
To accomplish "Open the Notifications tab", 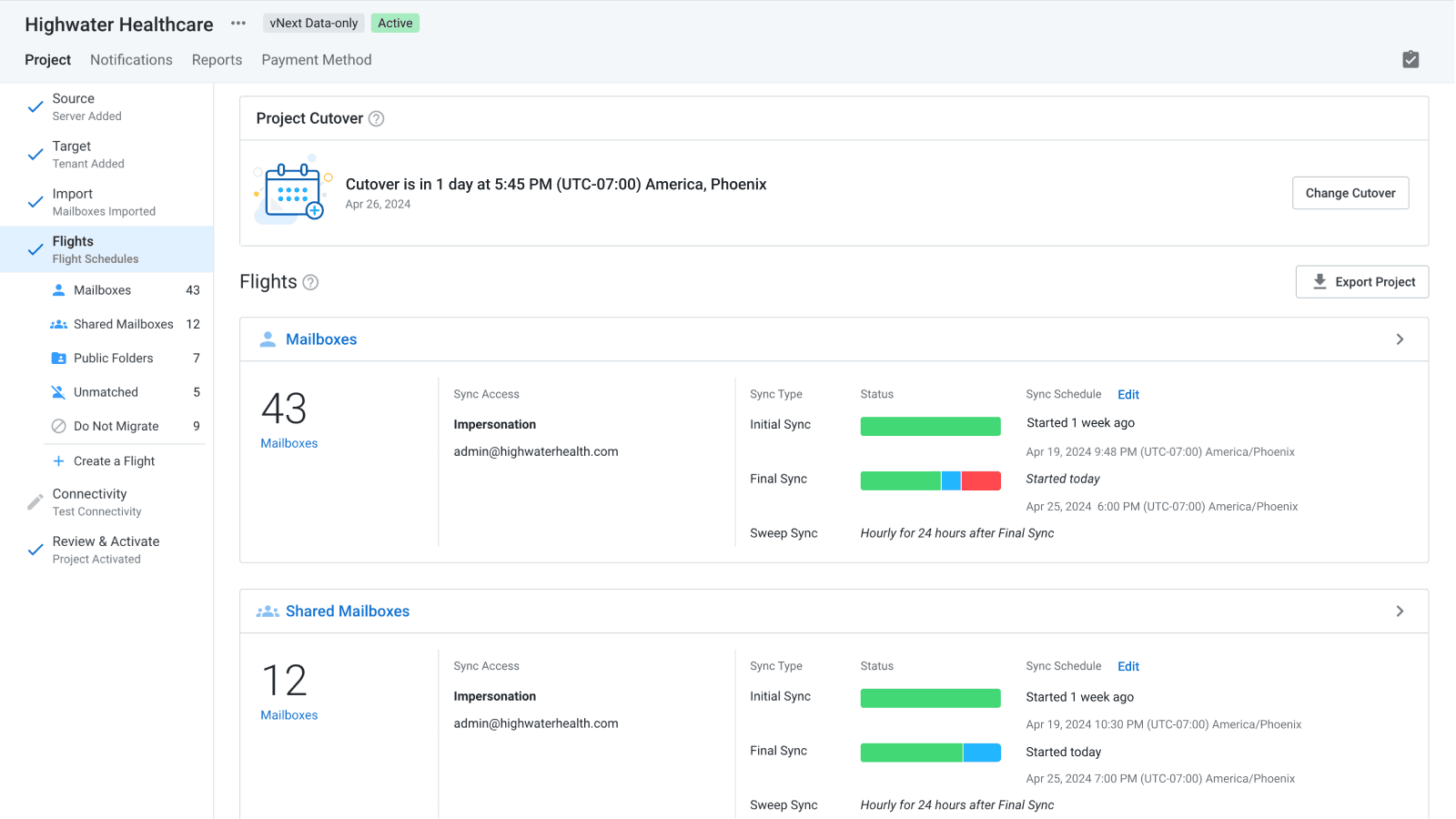I will (131, 60).
